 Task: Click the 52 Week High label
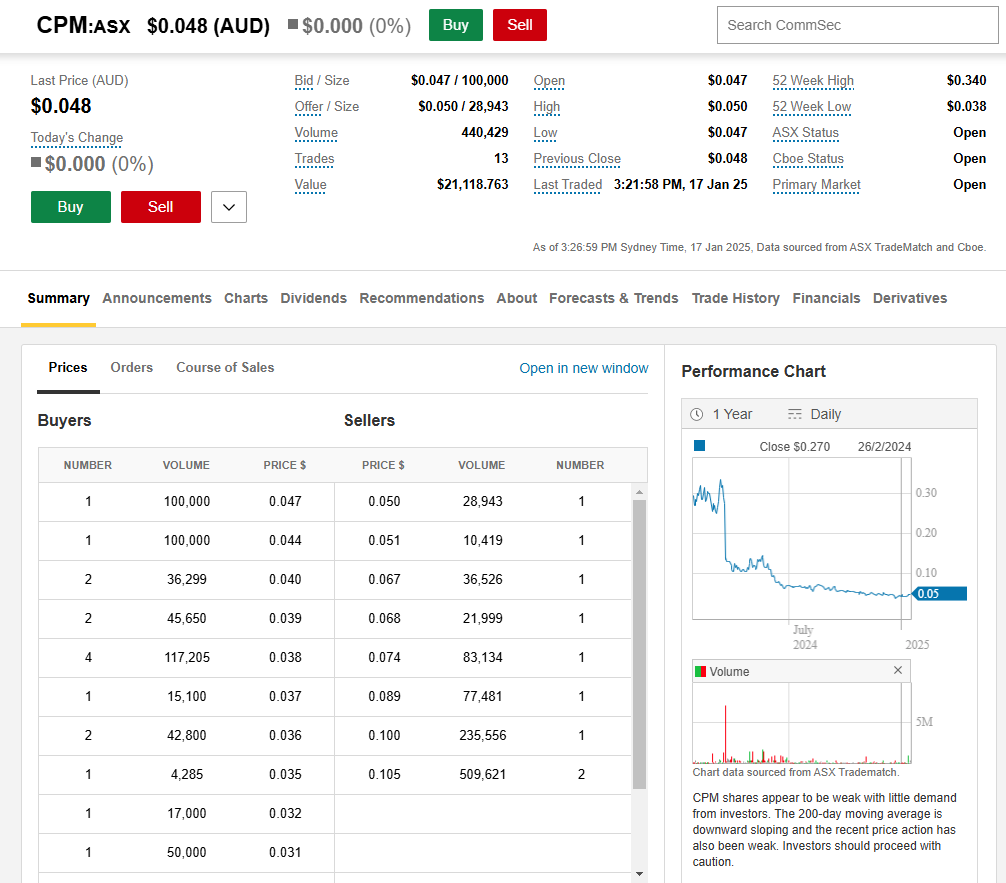813,81
